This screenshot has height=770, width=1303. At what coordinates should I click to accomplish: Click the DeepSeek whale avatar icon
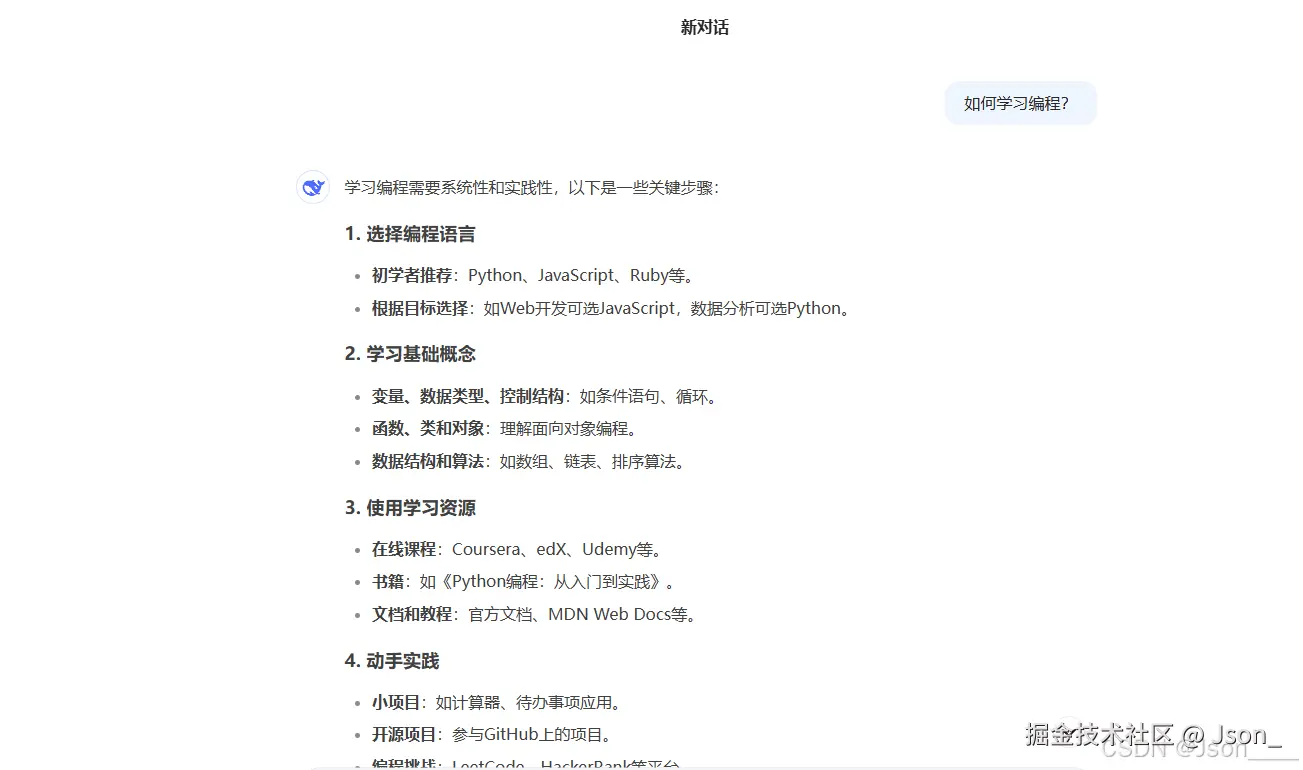(x=313, y=187)
